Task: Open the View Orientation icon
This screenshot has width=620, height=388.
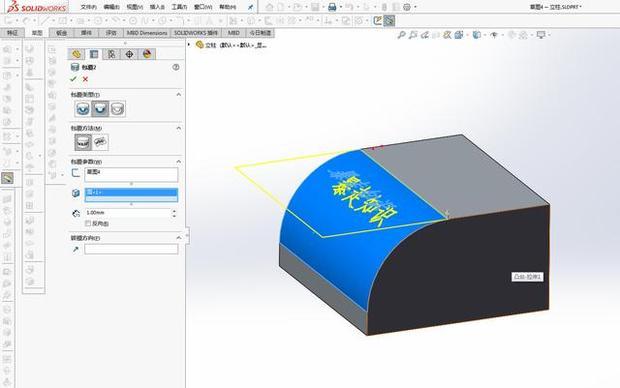Action: coord(459,35)
